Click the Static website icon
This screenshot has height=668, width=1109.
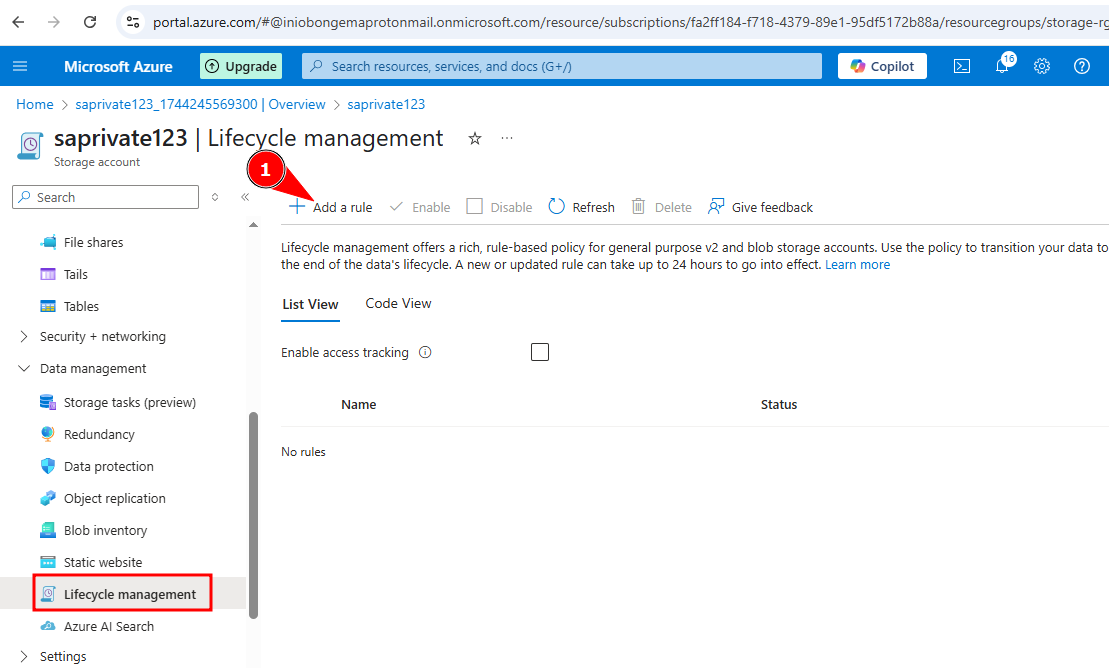48,563
